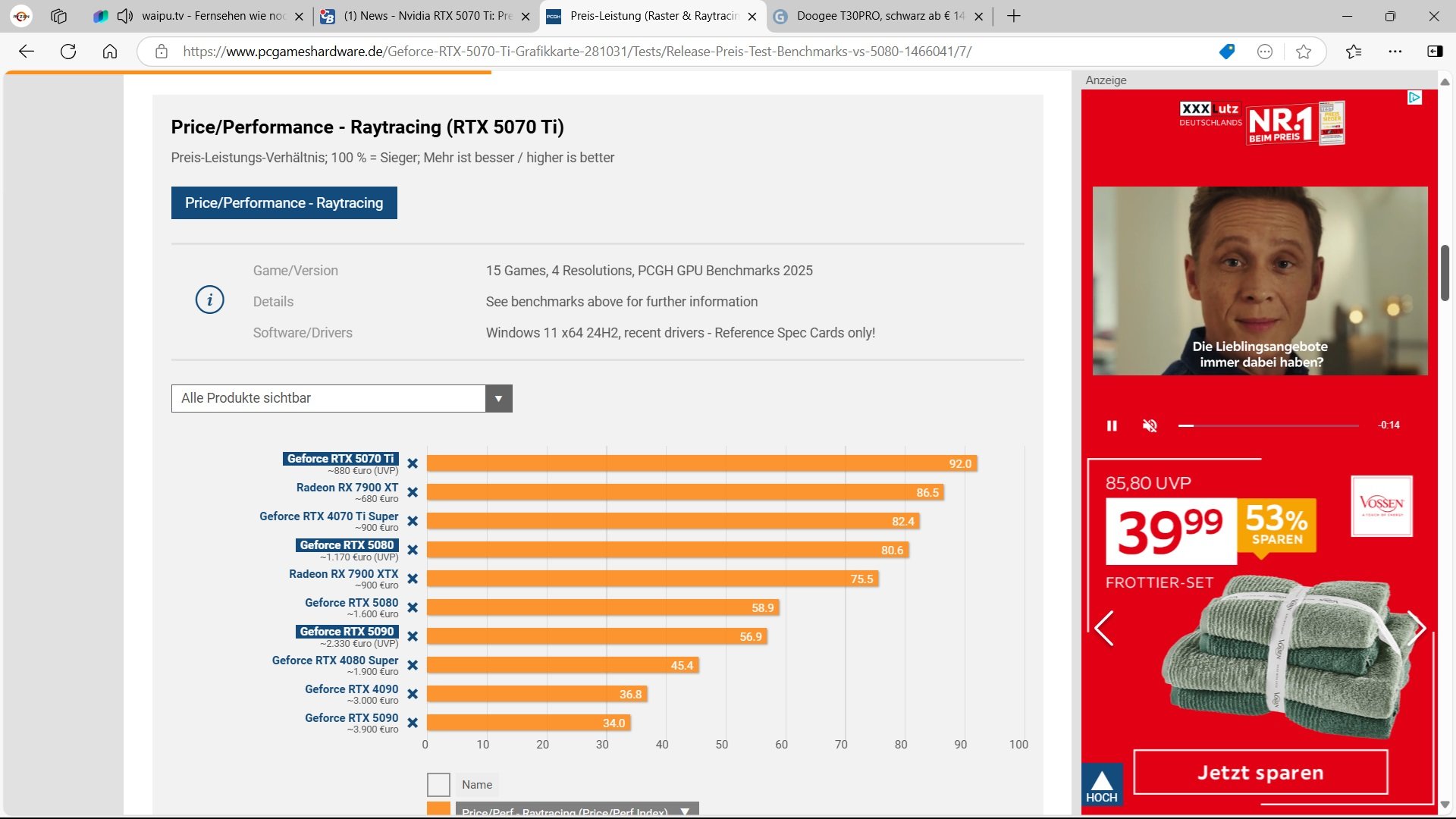Click Jetzt sparen ad button
The width and height of the screenshot is (1456, 819).
(x=1260, y=772)
